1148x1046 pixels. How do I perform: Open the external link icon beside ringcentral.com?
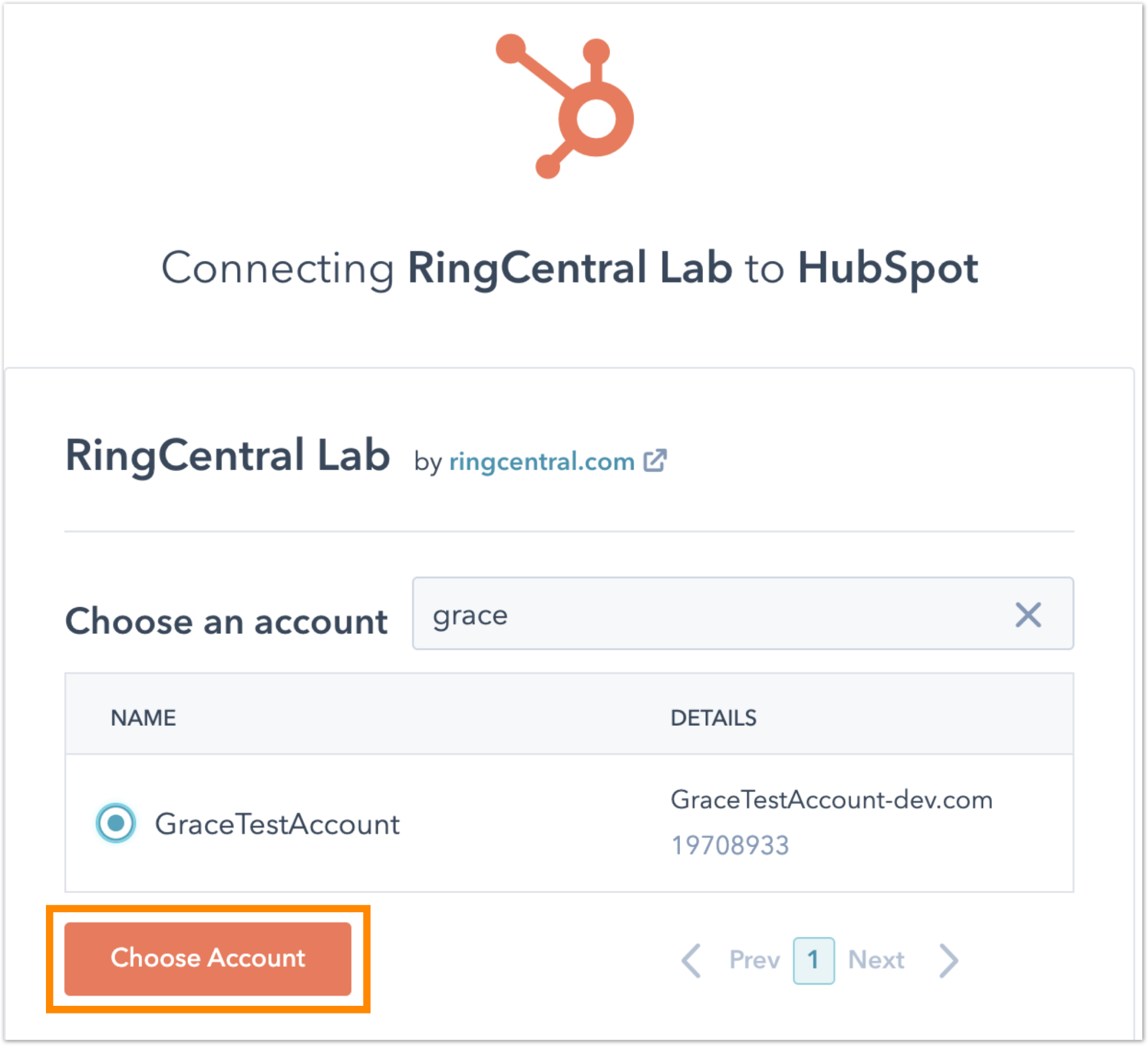coord(655,461)
